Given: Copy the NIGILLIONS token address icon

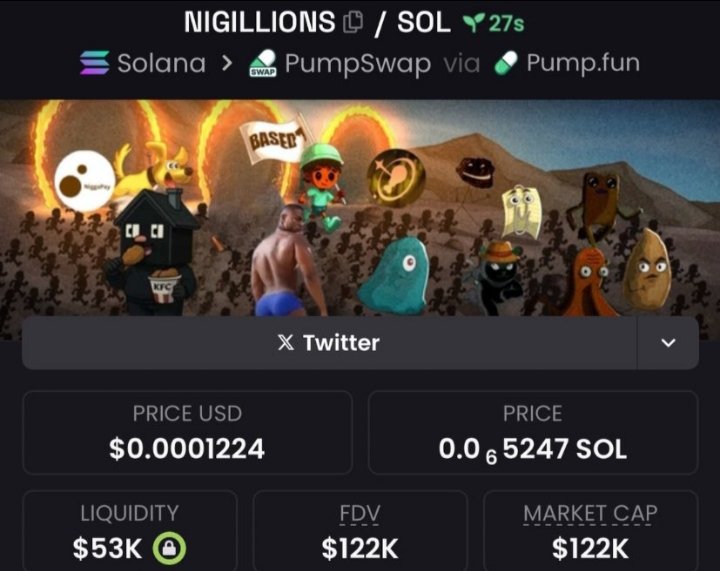Looking at the screenshot, I should [353, 22].
